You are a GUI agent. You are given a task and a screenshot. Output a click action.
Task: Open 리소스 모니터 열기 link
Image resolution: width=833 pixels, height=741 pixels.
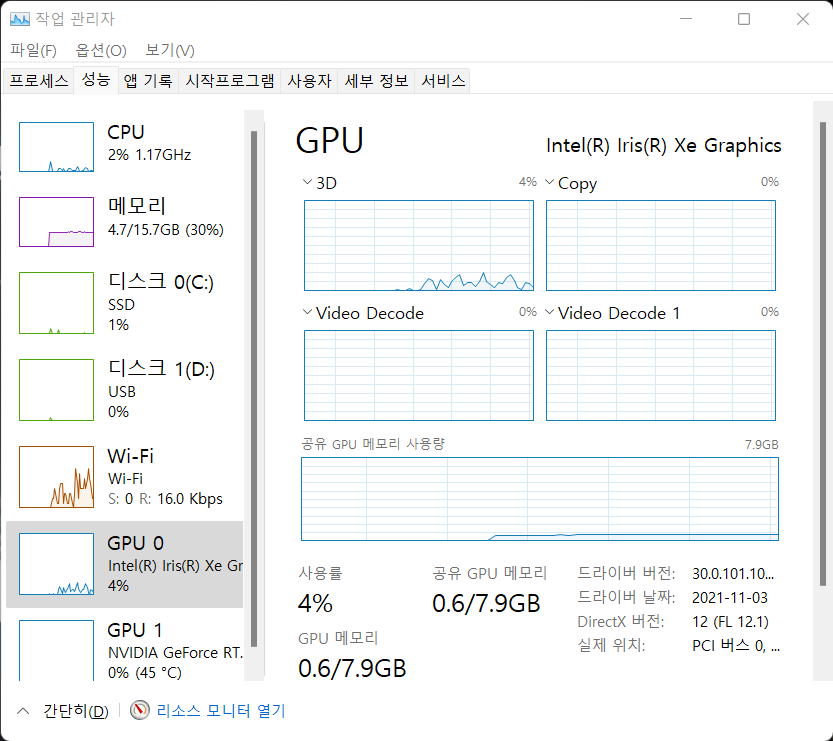pos(220,710)
